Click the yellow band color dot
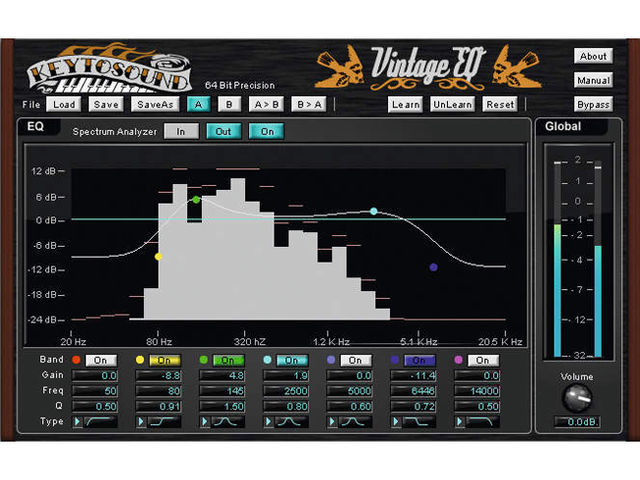Viewport: 640px width, 480px height. [x=140, y=360]
